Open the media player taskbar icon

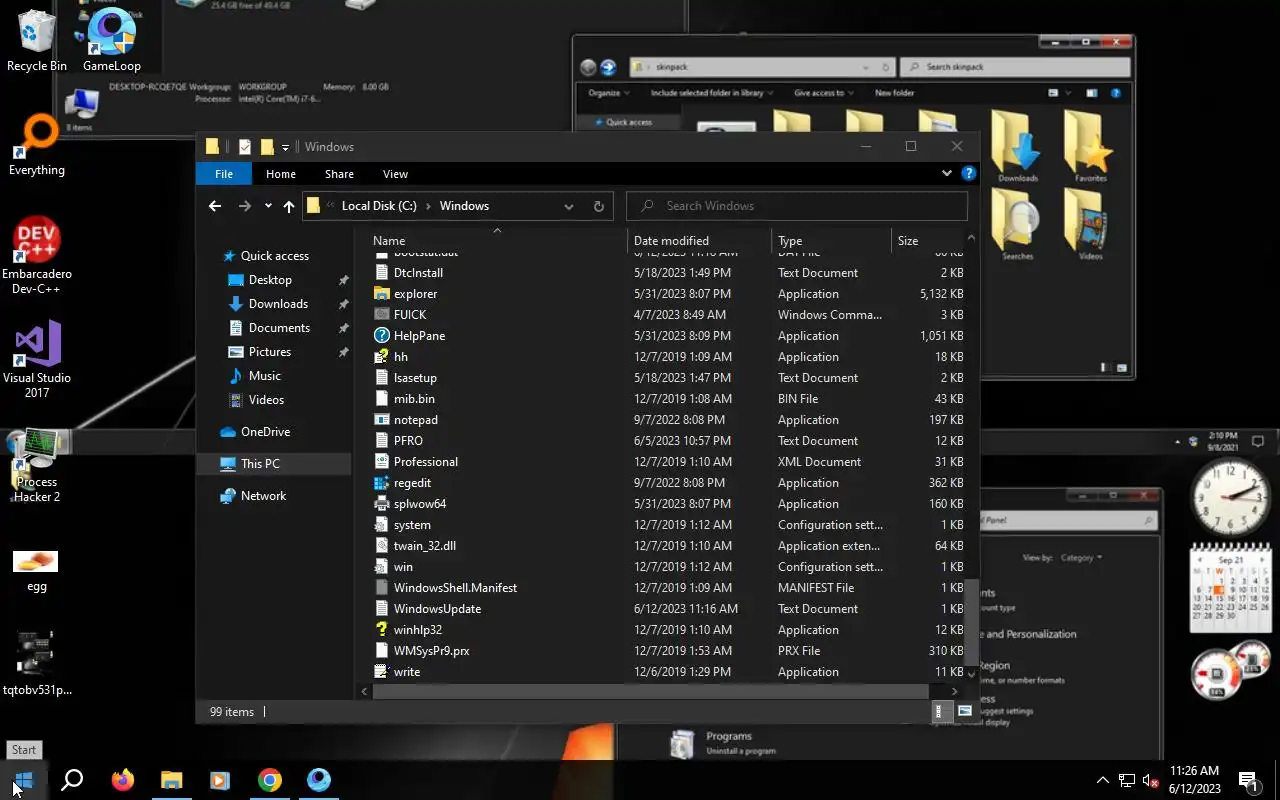pos(220,780)
